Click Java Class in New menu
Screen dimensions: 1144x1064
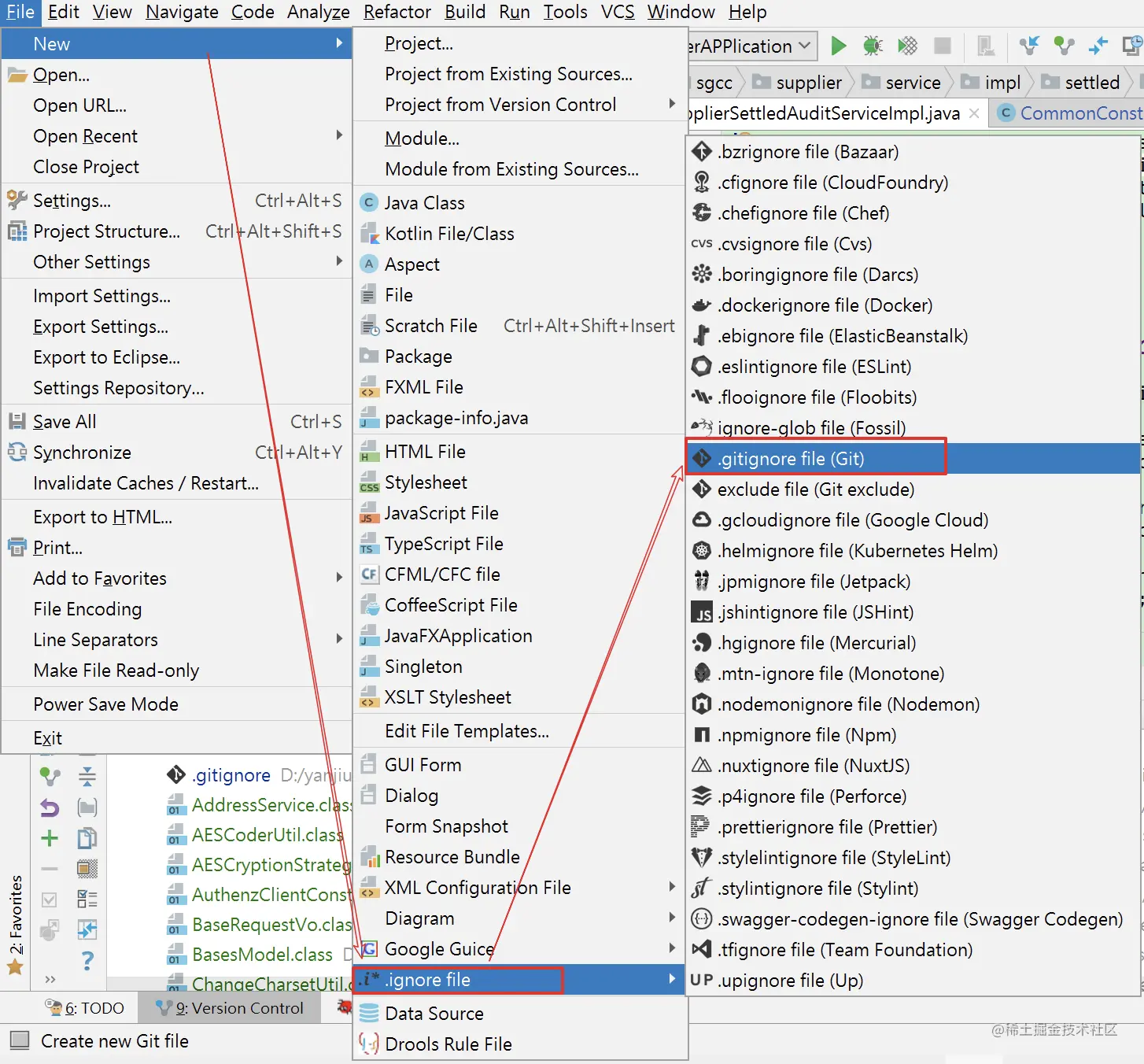(x=519, y=203)
